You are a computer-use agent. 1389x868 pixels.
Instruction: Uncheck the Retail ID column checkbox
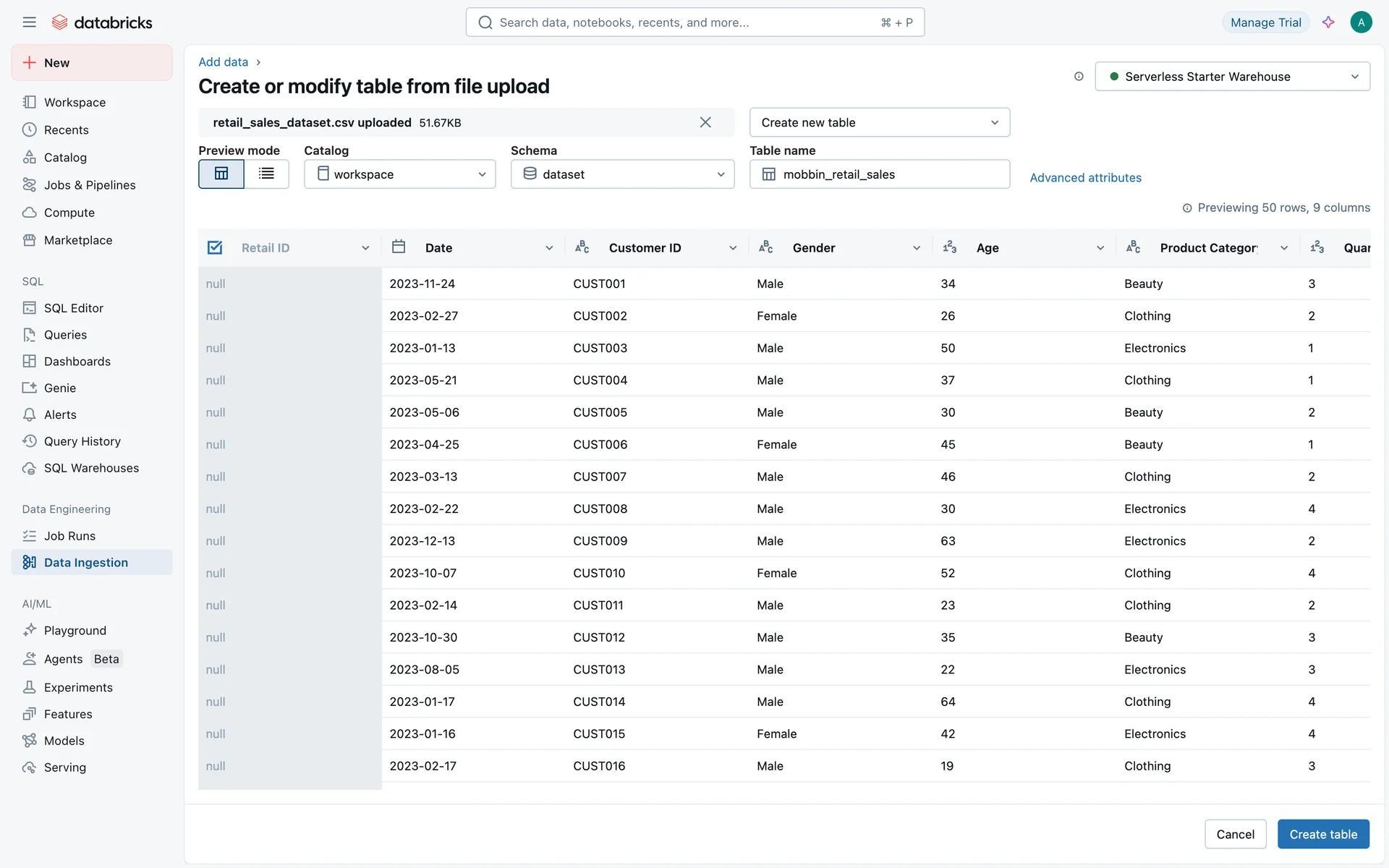215,247
